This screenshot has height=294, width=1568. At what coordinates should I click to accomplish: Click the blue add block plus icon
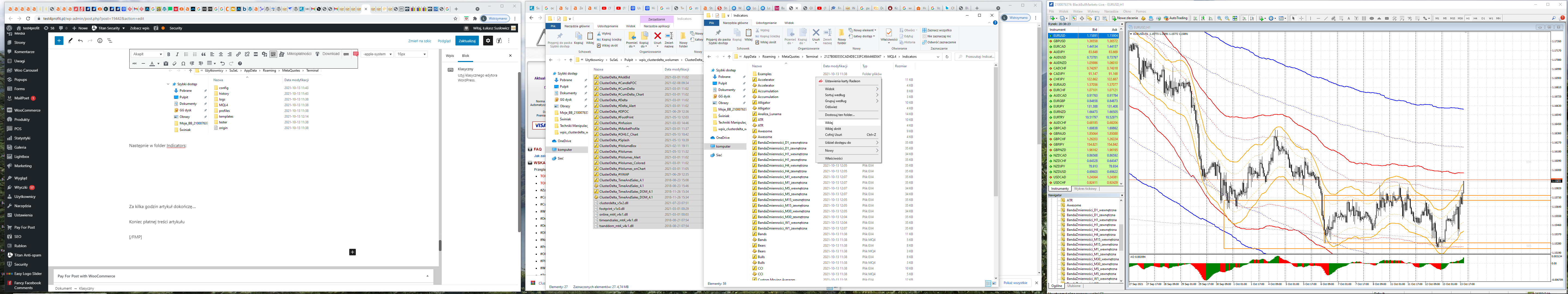(x=59, y=41)
